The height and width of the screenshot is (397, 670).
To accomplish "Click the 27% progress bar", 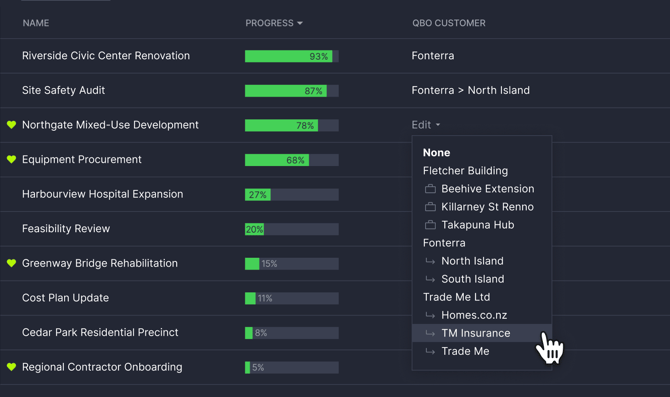I will 292,194.
